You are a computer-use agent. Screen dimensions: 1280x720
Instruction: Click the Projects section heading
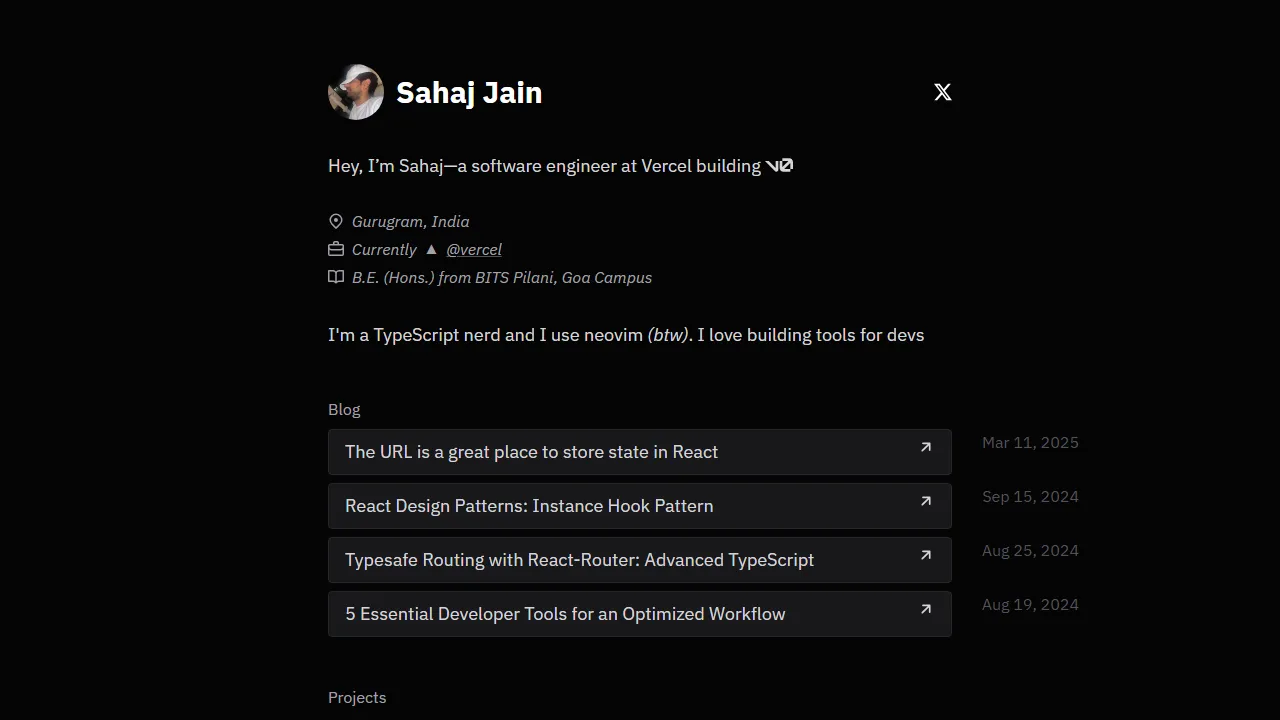coord(357,697)
